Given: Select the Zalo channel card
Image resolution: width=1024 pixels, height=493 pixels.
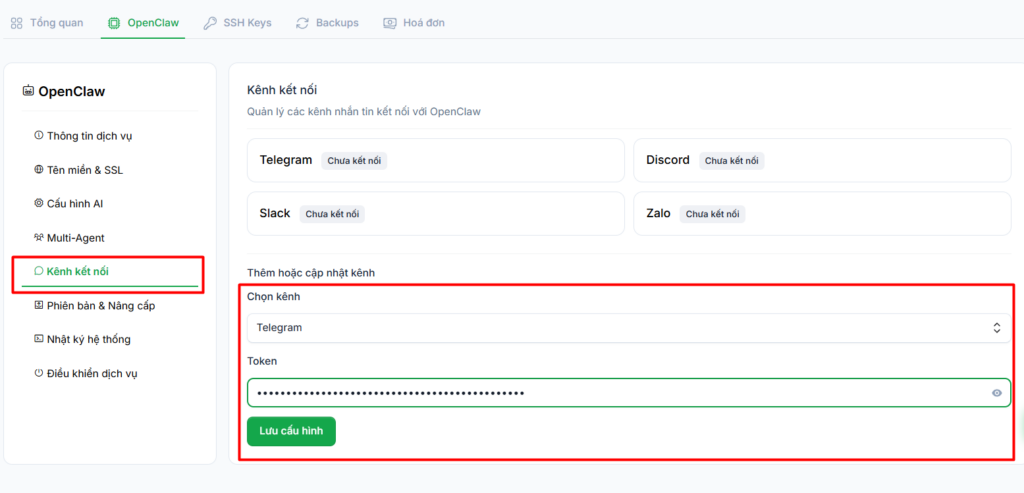Looking at the screenshot, I should click(822, 214).
